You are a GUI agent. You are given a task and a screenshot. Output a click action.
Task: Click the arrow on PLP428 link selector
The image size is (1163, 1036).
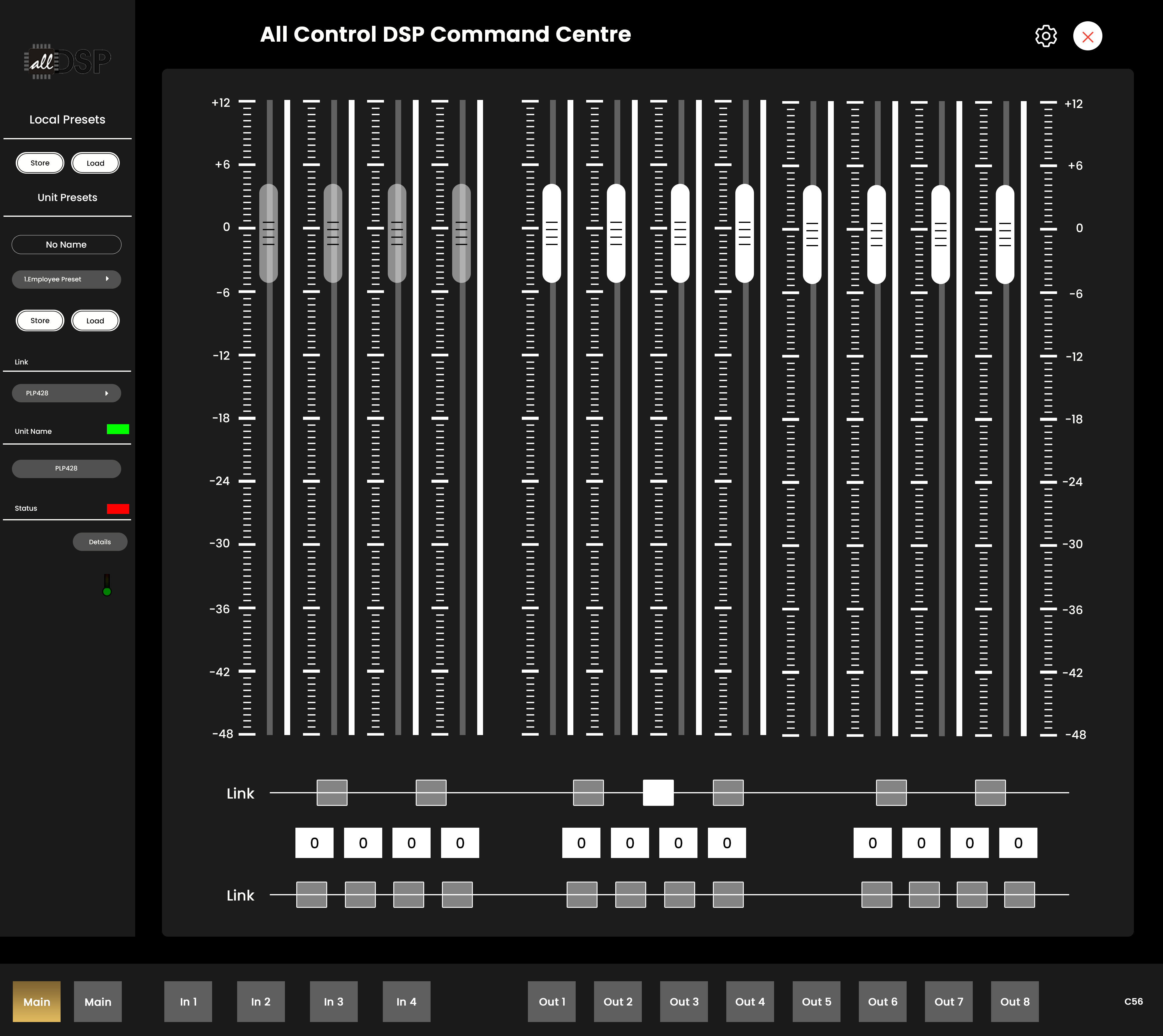(x=106, y=393)
